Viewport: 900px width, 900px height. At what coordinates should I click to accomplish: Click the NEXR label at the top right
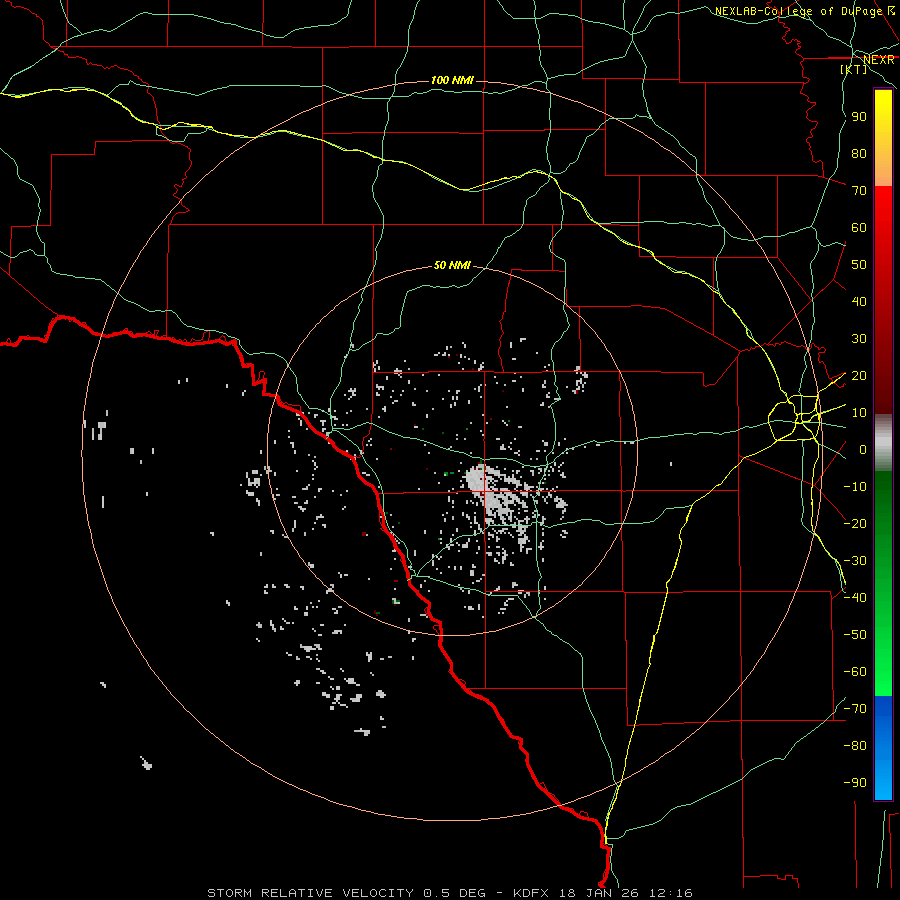tap(878, 60)
